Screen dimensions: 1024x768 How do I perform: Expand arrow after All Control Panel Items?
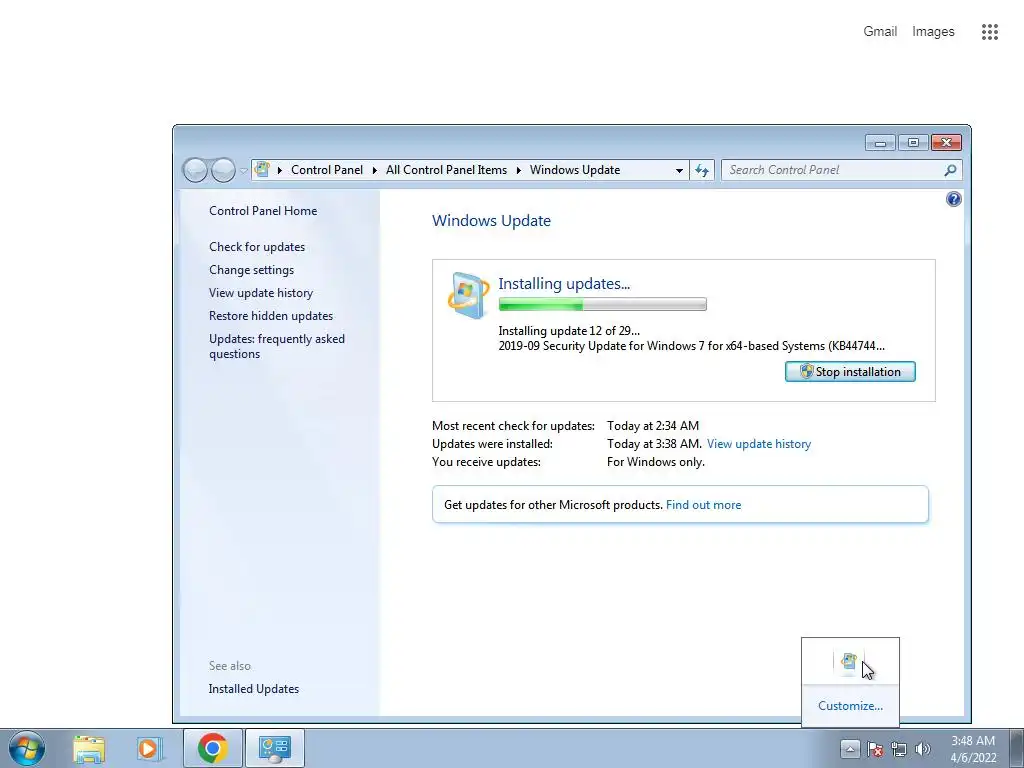click(x=519, y=170)
